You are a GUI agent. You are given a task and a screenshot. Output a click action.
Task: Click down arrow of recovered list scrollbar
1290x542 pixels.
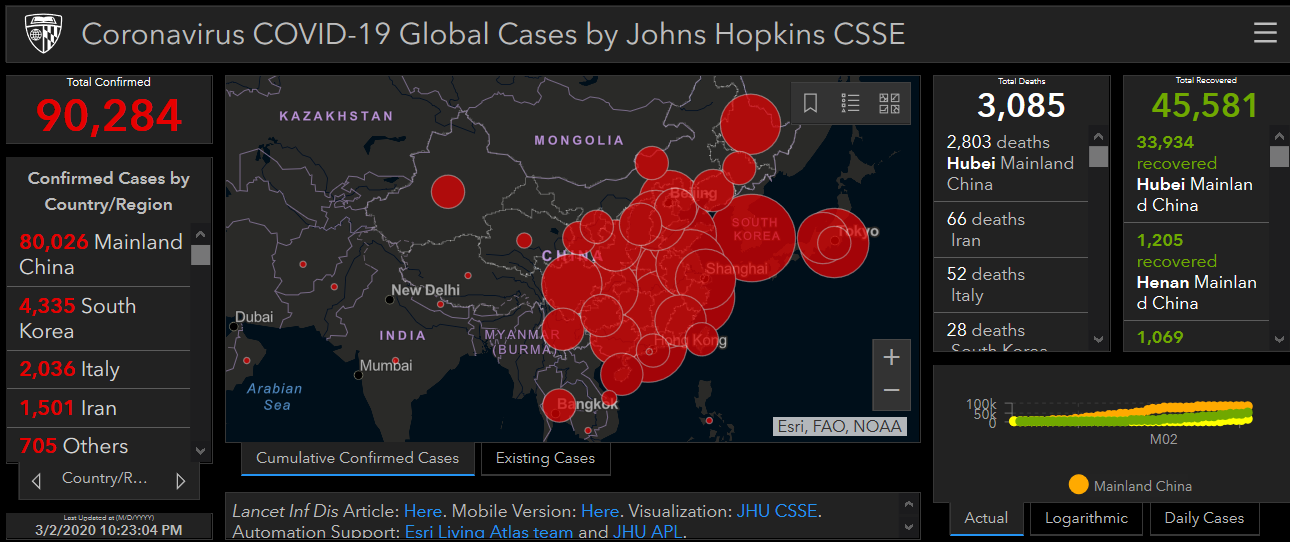tap(1279, 340)
